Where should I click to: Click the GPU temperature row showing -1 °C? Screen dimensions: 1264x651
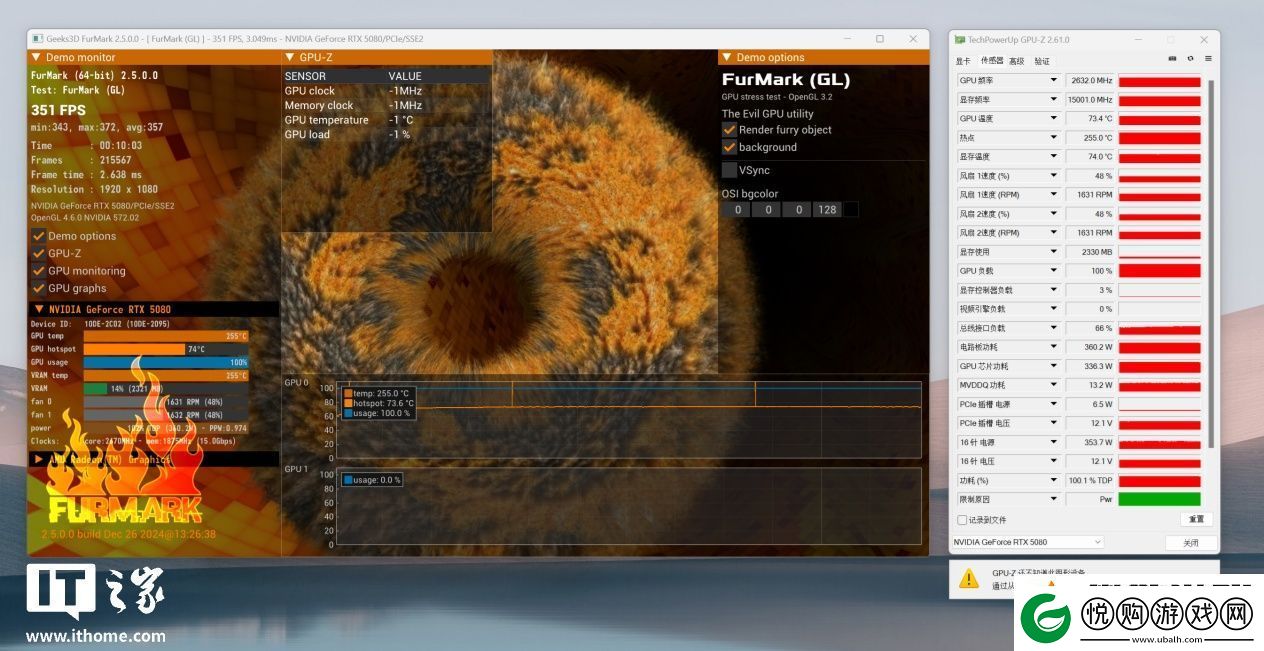coord(386,120)
